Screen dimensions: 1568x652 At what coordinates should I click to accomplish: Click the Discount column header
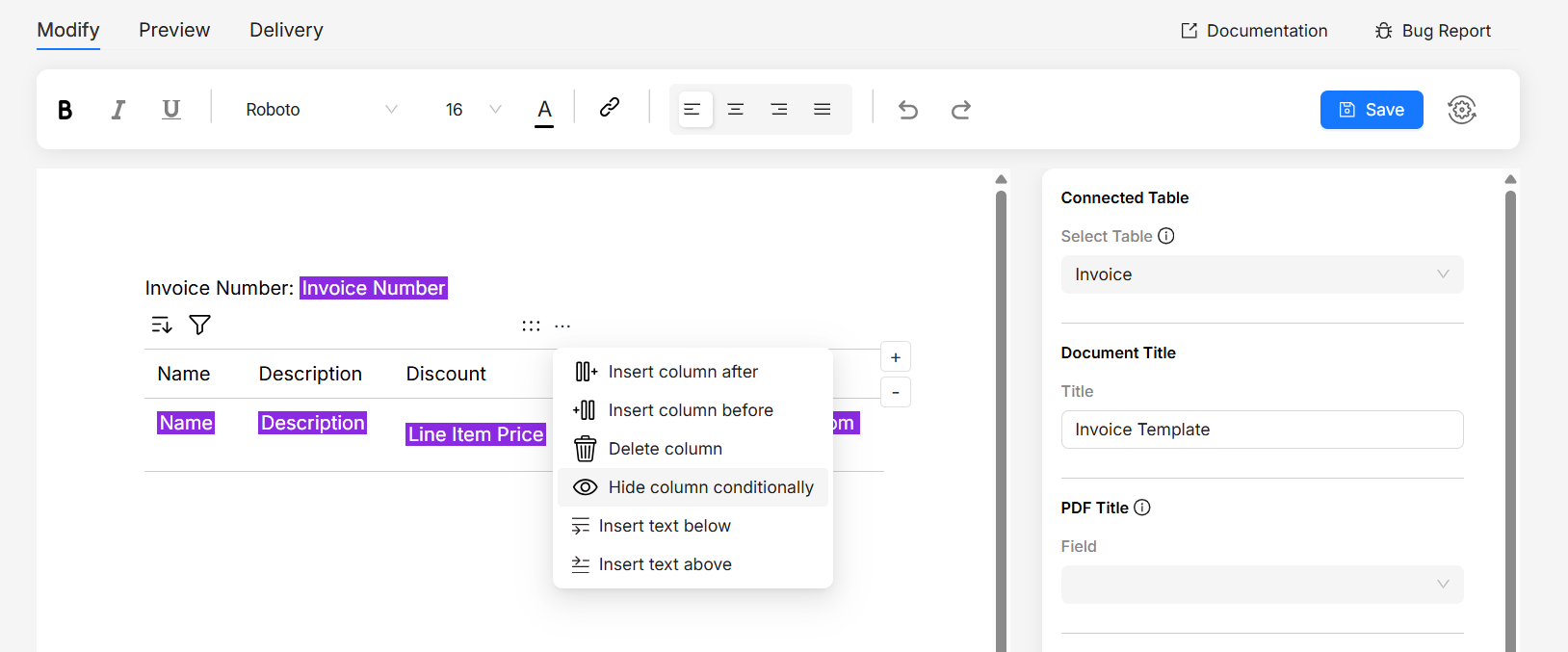pos(446,374)
